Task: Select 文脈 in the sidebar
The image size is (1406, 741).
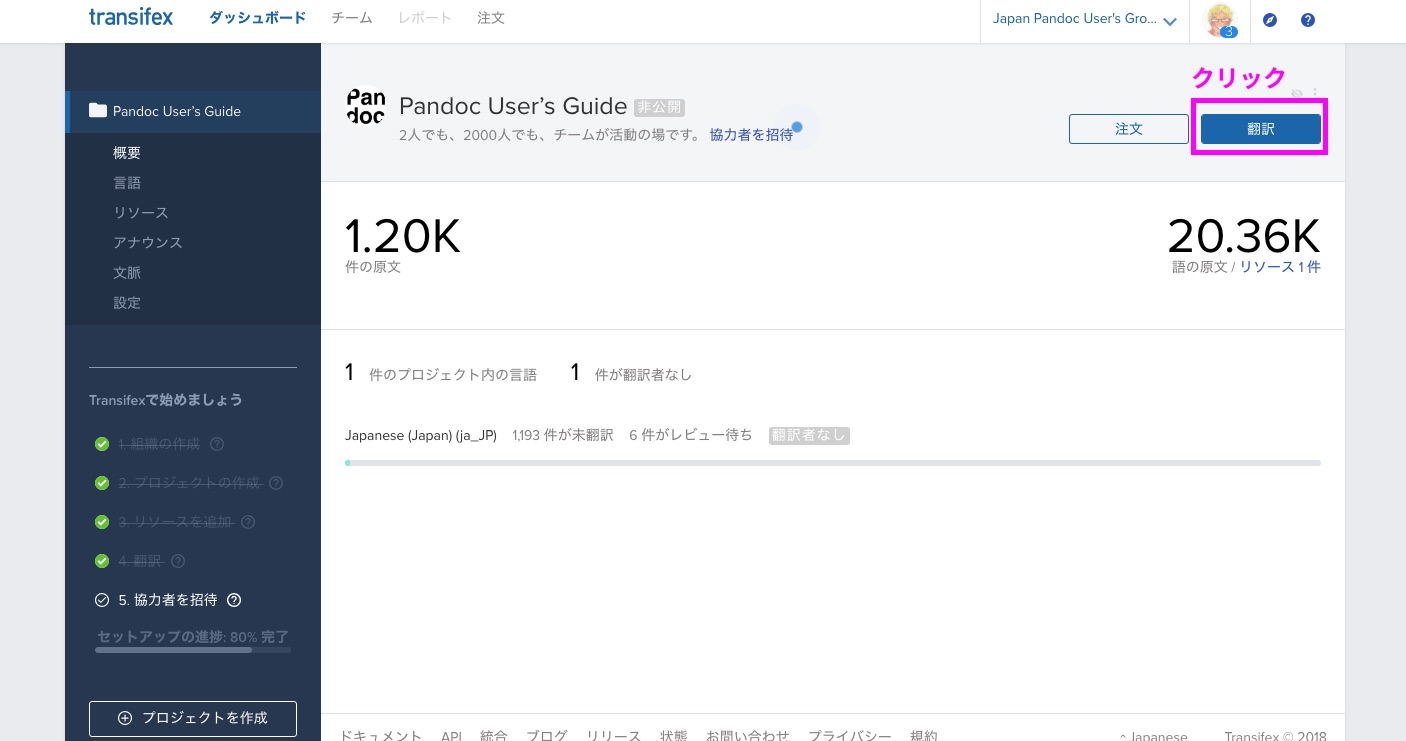Action: pyautogui.click(x=127, y=273)
